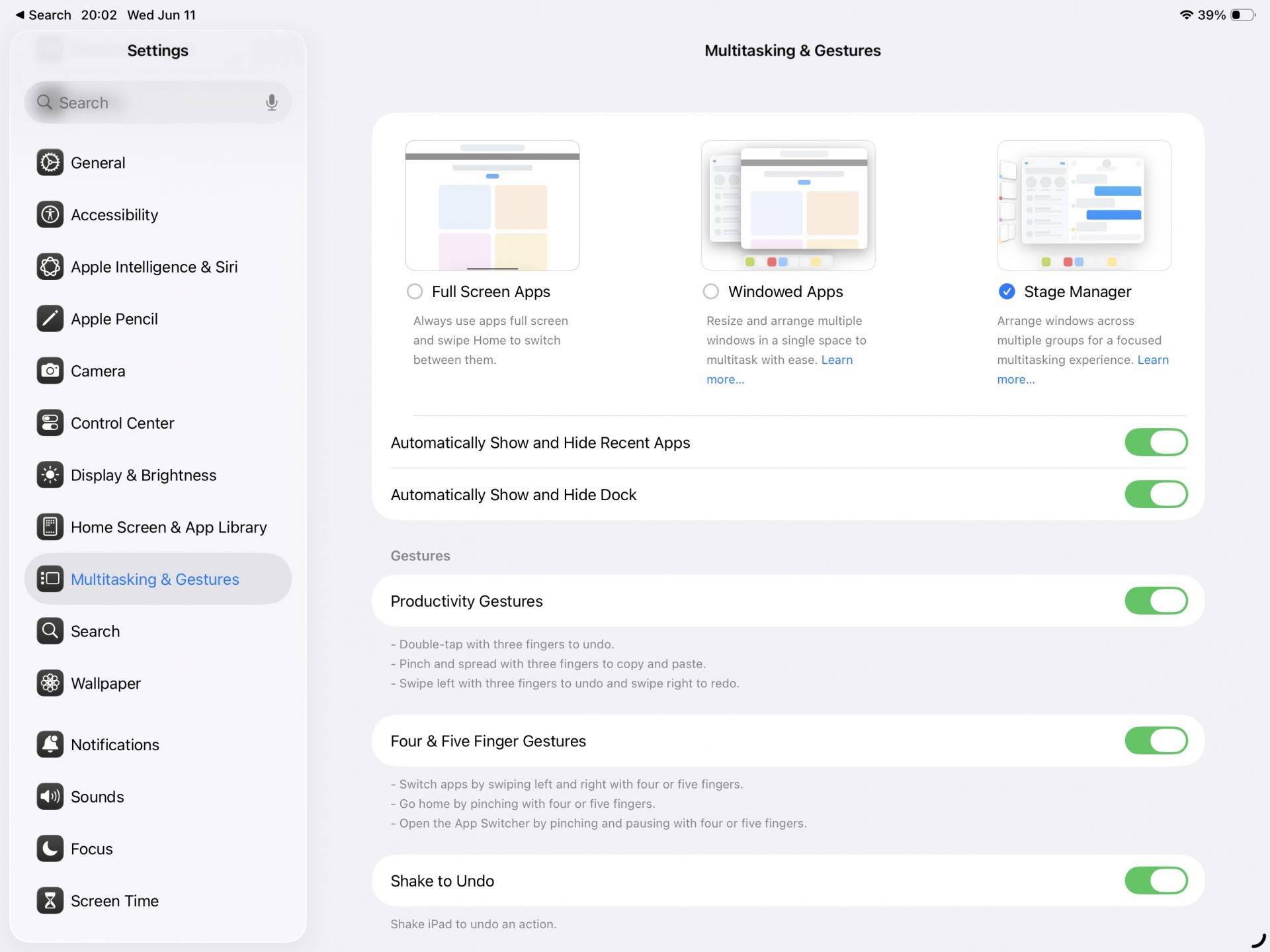
Task: Tap the microphone icon in the search bar
Action: click(271, 103)
